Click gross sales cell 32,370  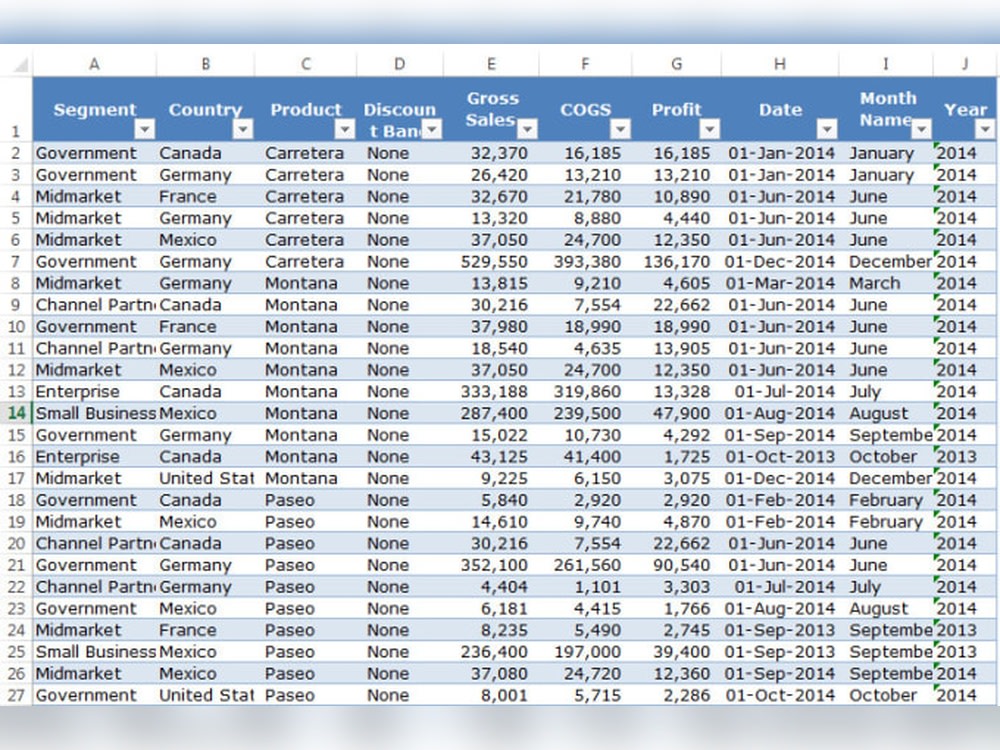(491, 153)
